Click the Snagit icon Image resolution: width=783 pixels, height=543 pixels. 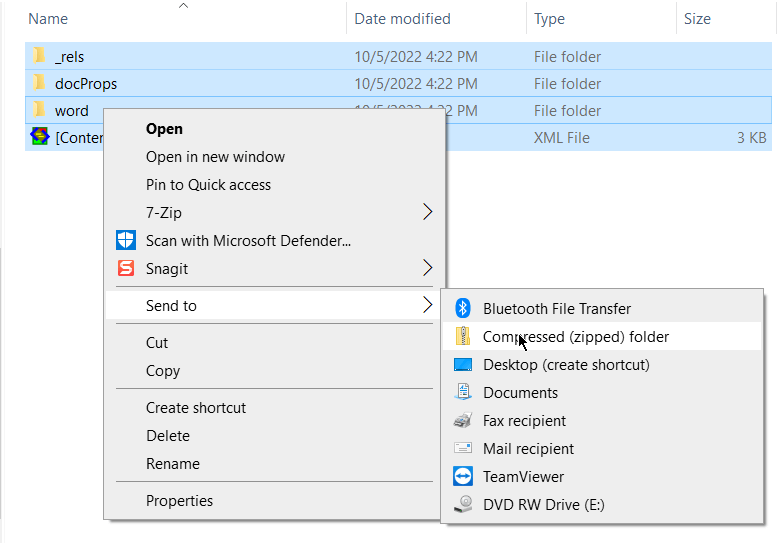126,268
